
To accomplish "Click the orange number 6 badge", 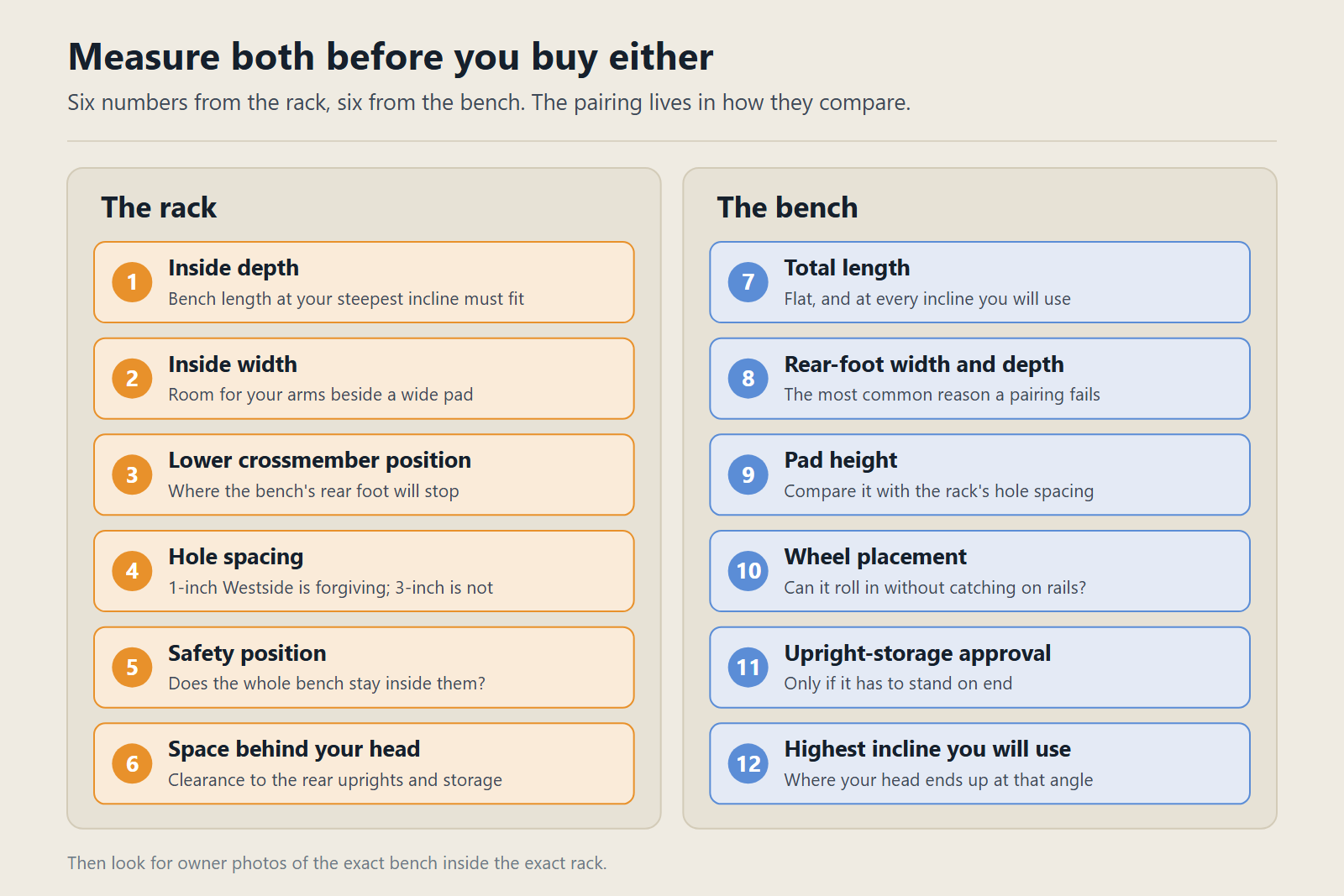I will coord(132,764).
